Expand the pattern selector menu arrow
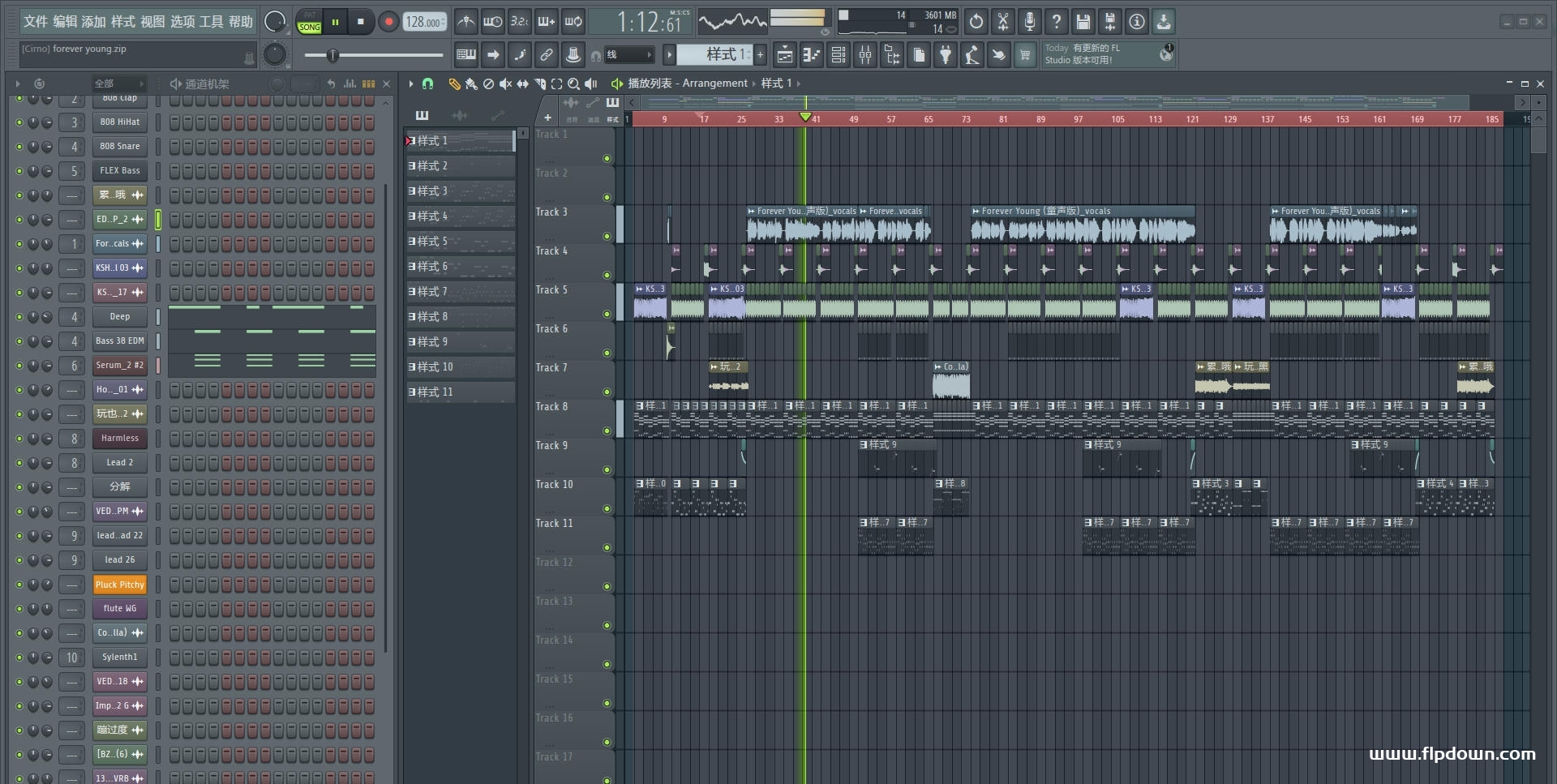The width and height of the screenshot is (1557, 784). tap(669, 55)
